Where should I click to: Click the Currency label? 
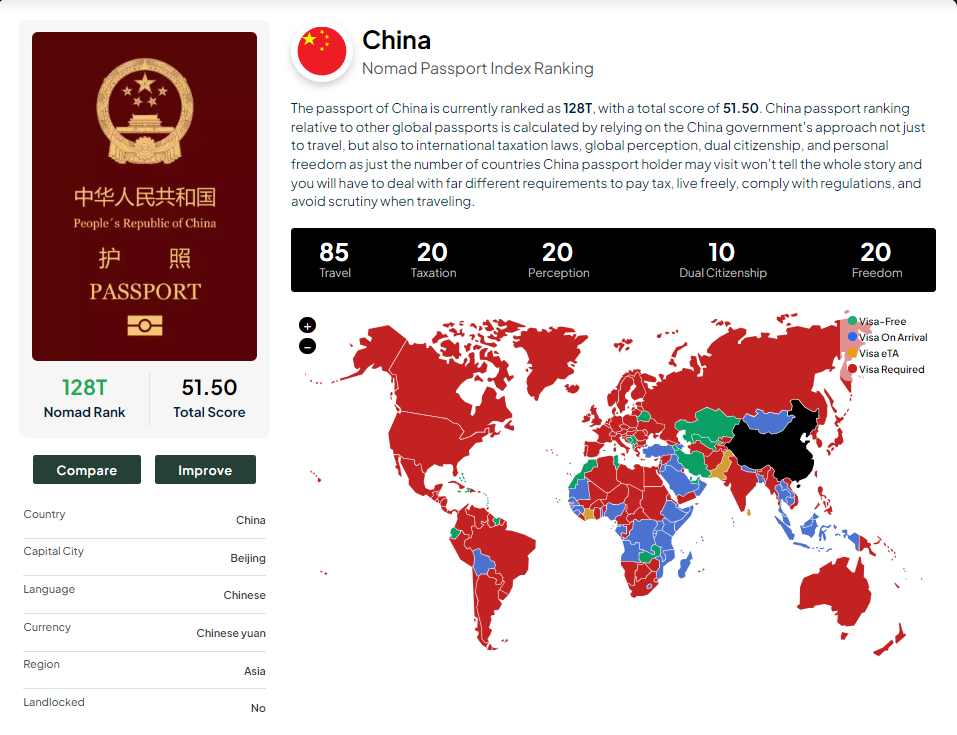click(x=47, y=627)
